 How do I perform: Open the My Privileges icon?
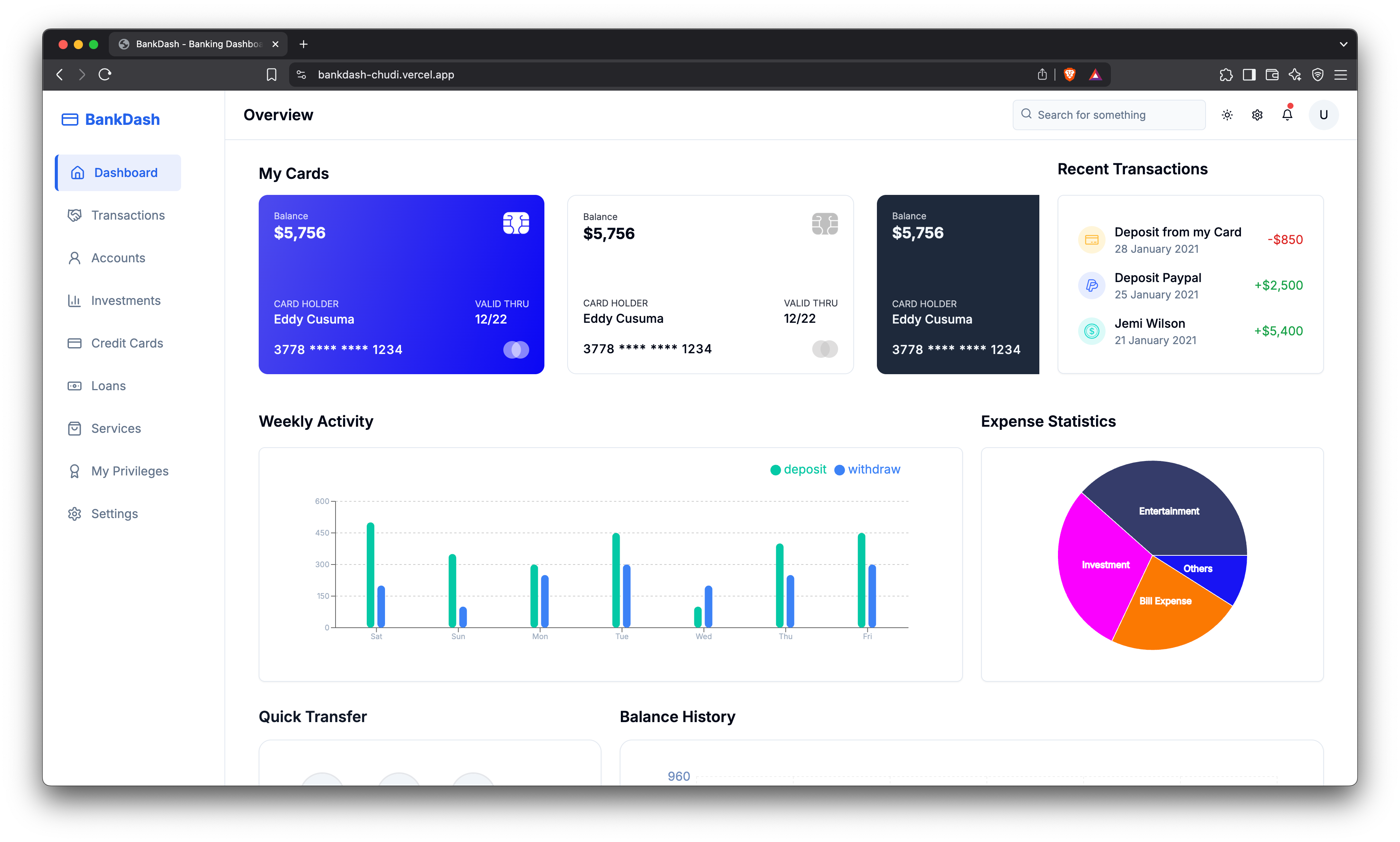[75, 471]
